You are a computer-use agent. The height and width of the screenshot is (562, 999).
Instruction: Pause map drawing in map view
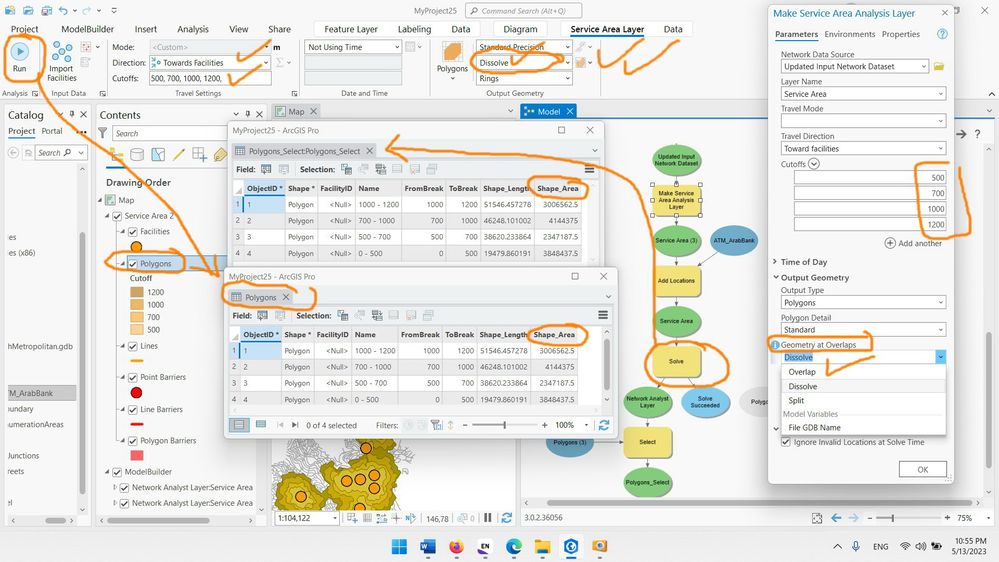[x=487, y=518]
